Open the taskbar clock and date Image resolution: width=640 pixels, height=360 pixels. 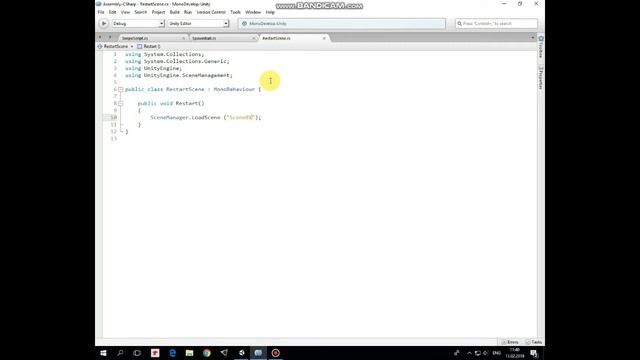tap(515, 353)
